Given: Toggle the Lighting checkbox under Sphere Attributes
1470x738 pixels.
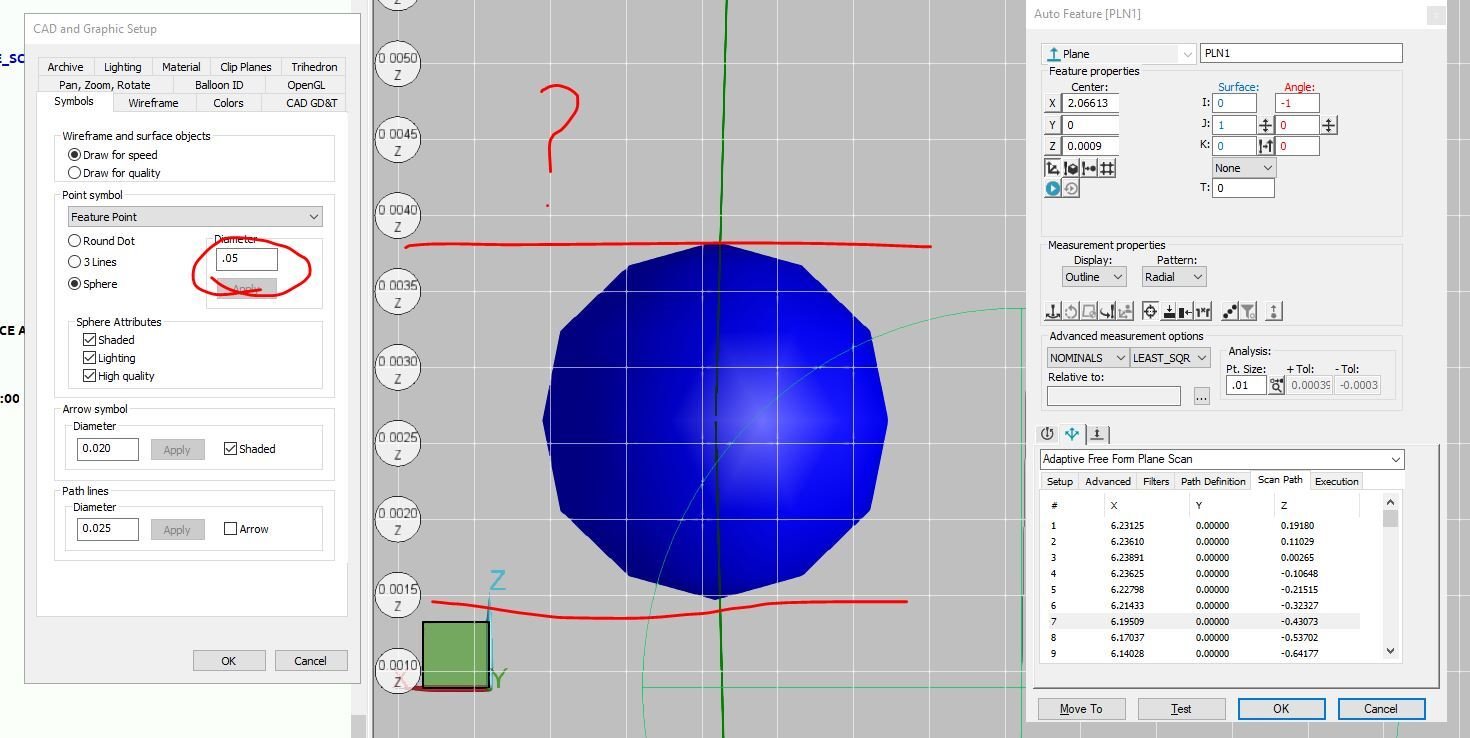Looking at the screenshot, I should [89, 358].
